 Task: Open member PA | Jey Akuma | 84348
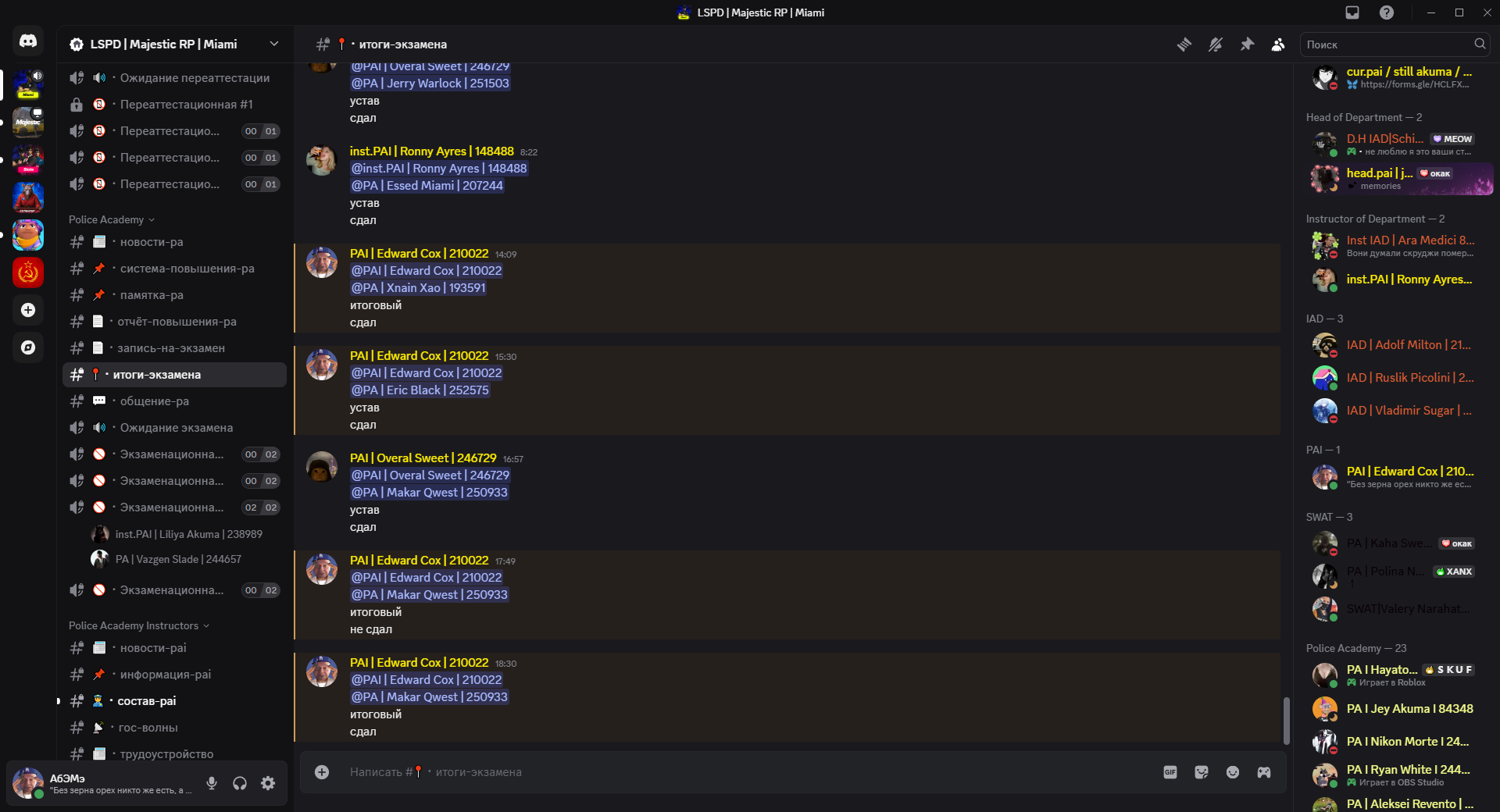[x=1402, y=709]
